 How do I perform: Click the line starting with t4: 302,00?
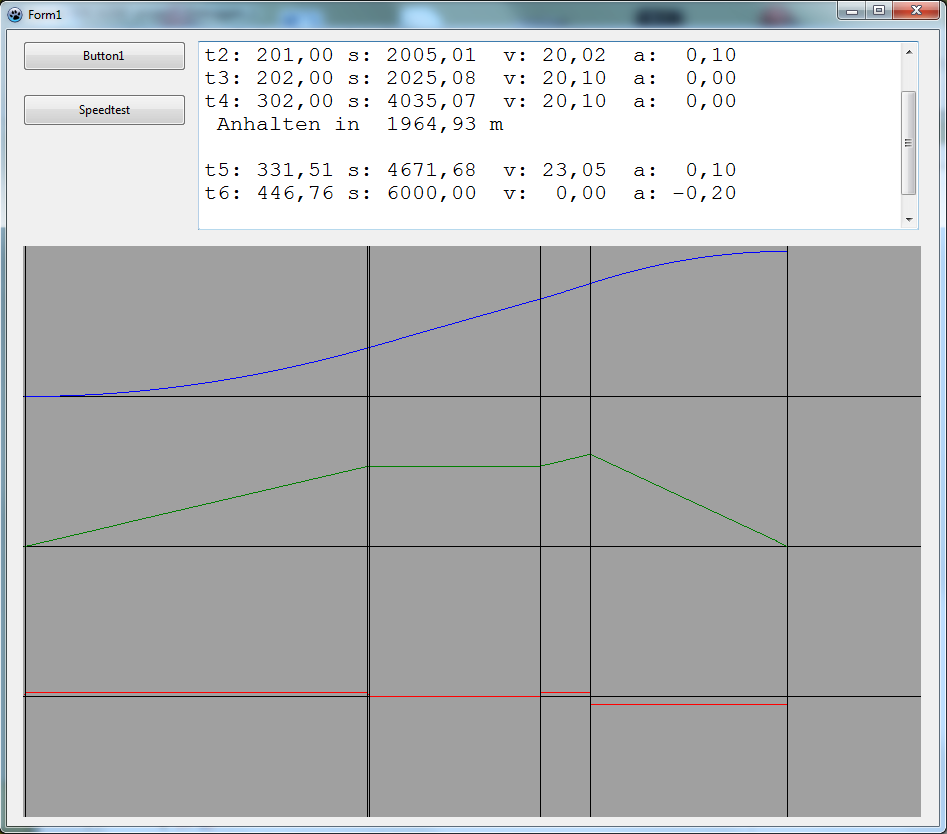tap(470, 101)
